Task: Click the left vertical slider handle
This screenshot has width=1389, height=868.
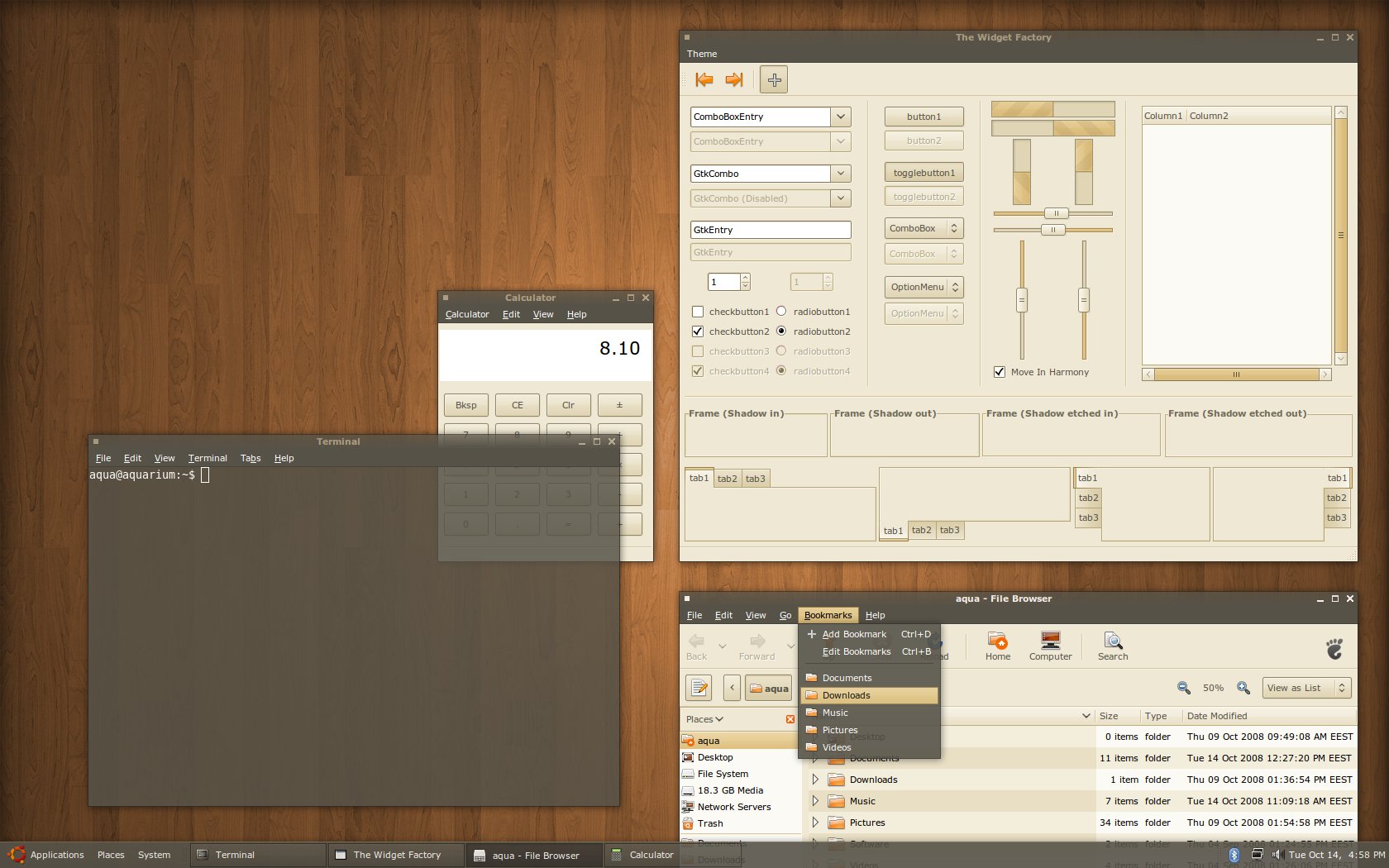Action: click(x=1022, y=299)
